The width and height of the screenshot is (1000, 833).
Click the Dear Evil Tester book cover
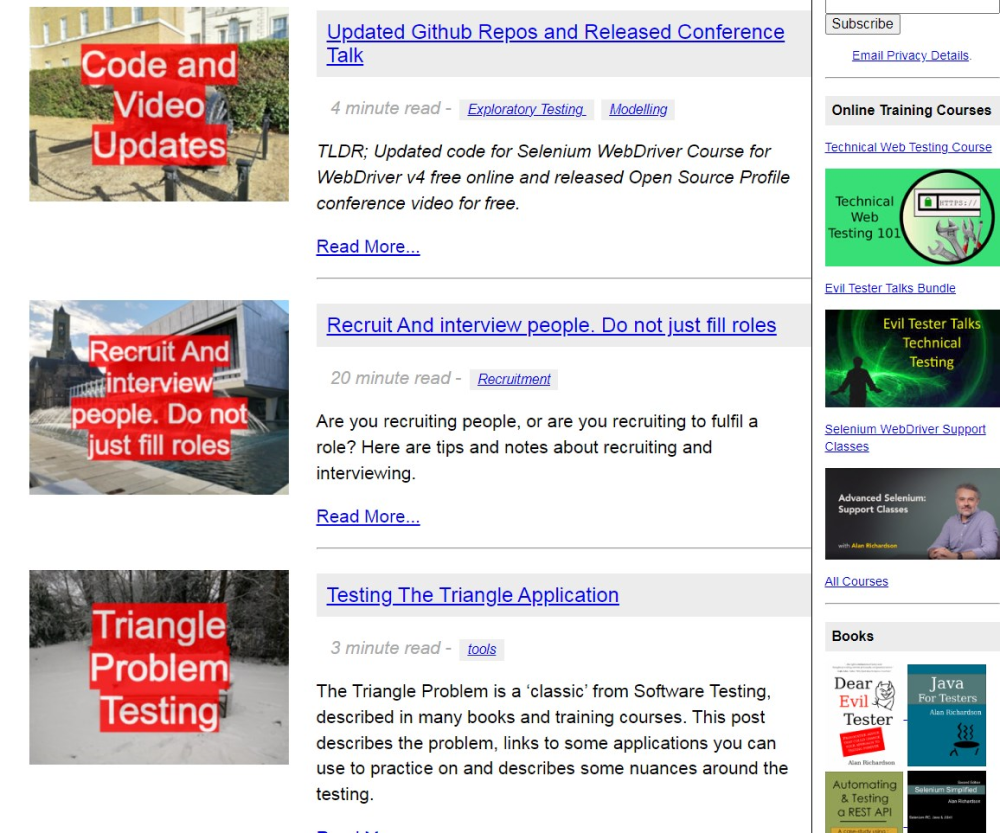(x=863, y=715)
